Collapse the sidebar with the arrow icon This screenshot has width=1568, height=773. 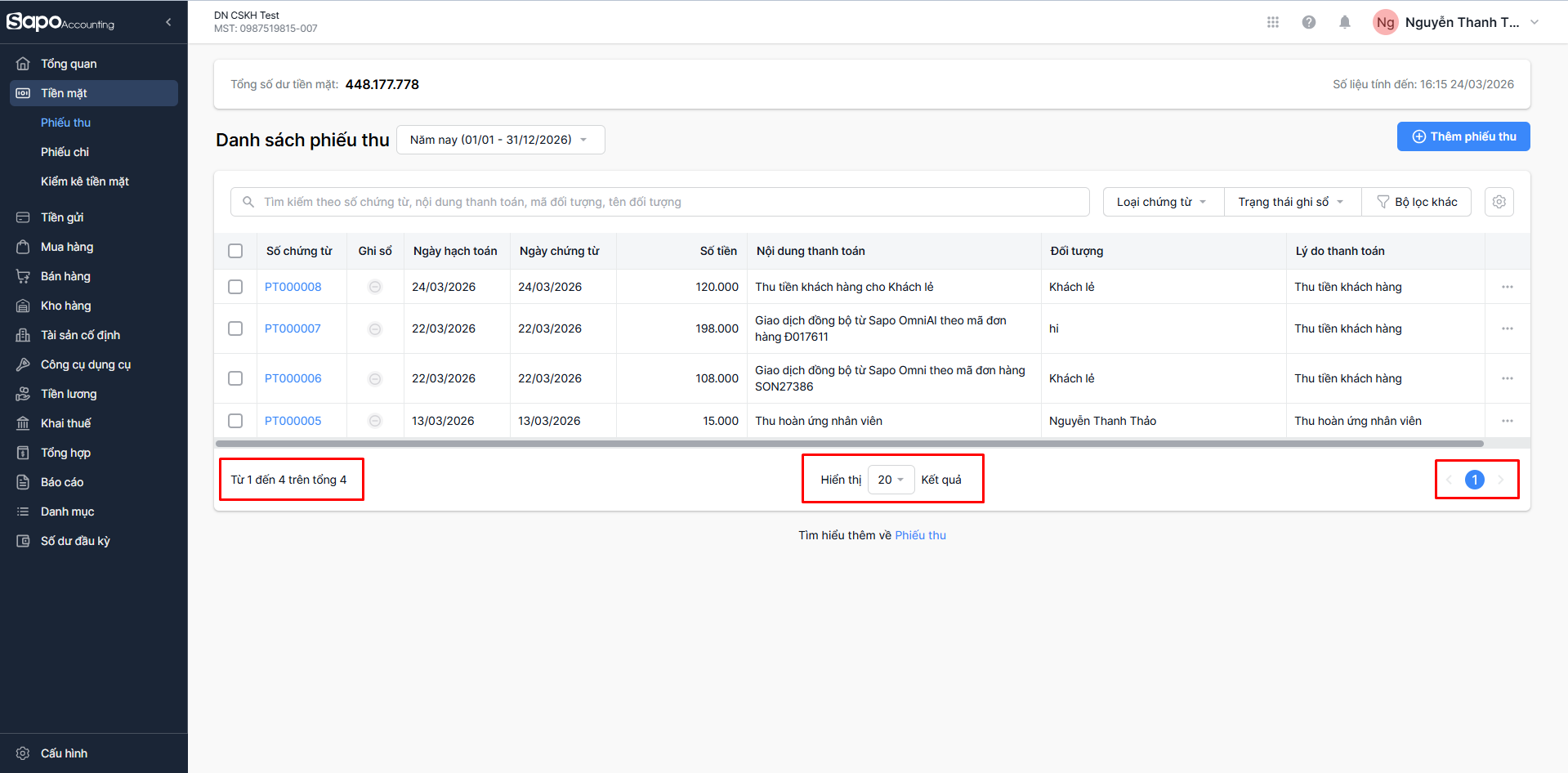point(168,22)
